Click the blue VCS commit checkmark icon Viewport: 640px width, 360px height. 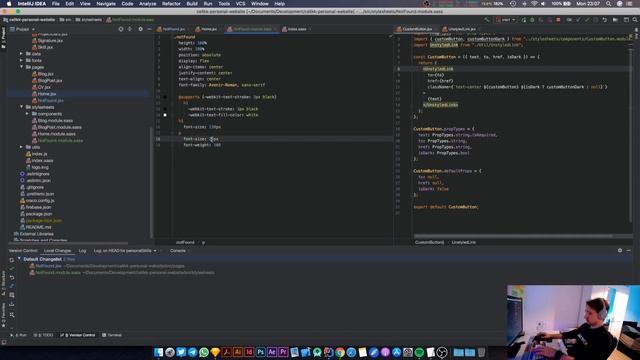pyautogui.click(x=578, y=20)
